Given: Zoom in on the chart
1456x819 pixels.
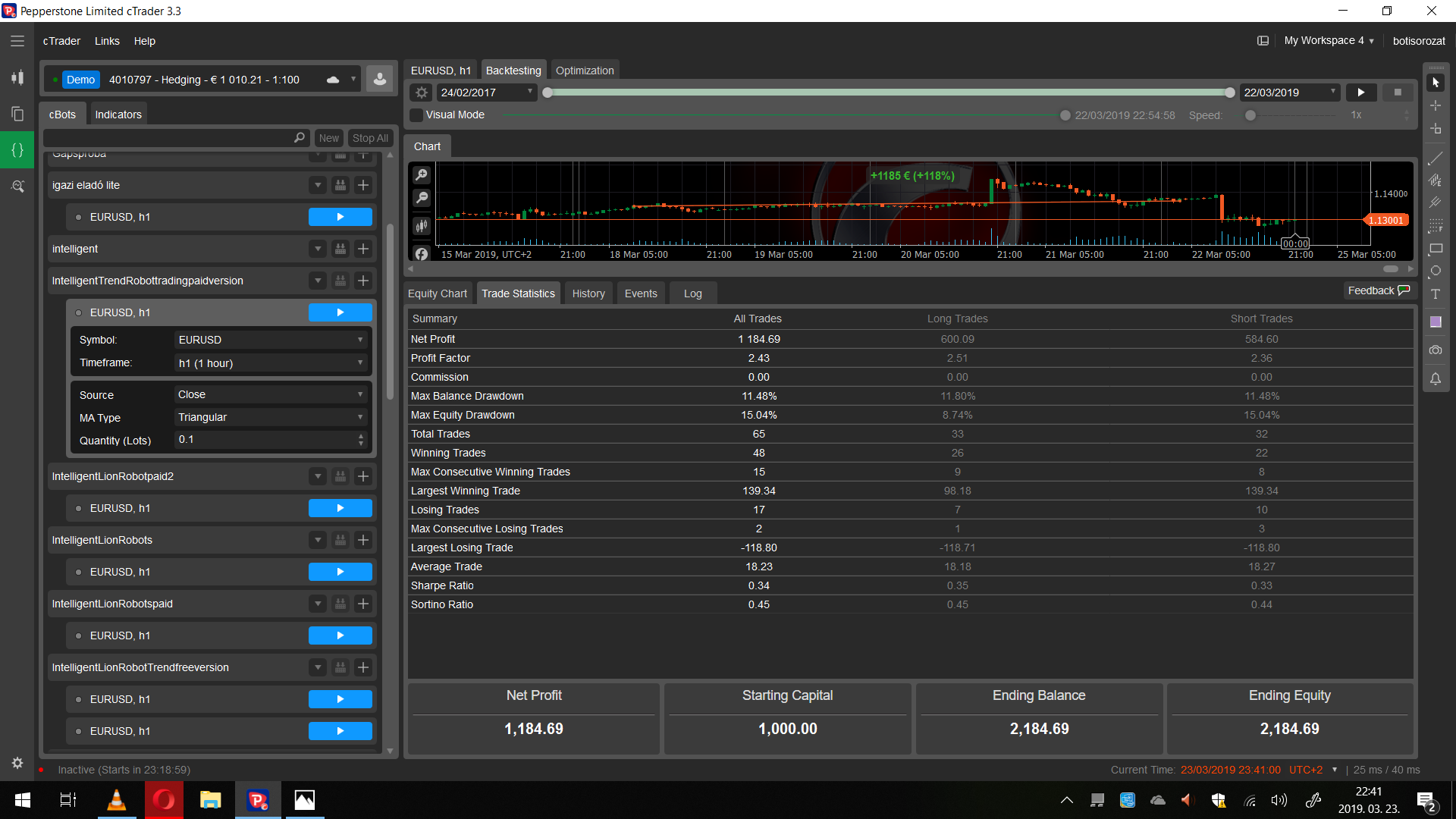Looking at the screenshot, I should coord(422,175).
